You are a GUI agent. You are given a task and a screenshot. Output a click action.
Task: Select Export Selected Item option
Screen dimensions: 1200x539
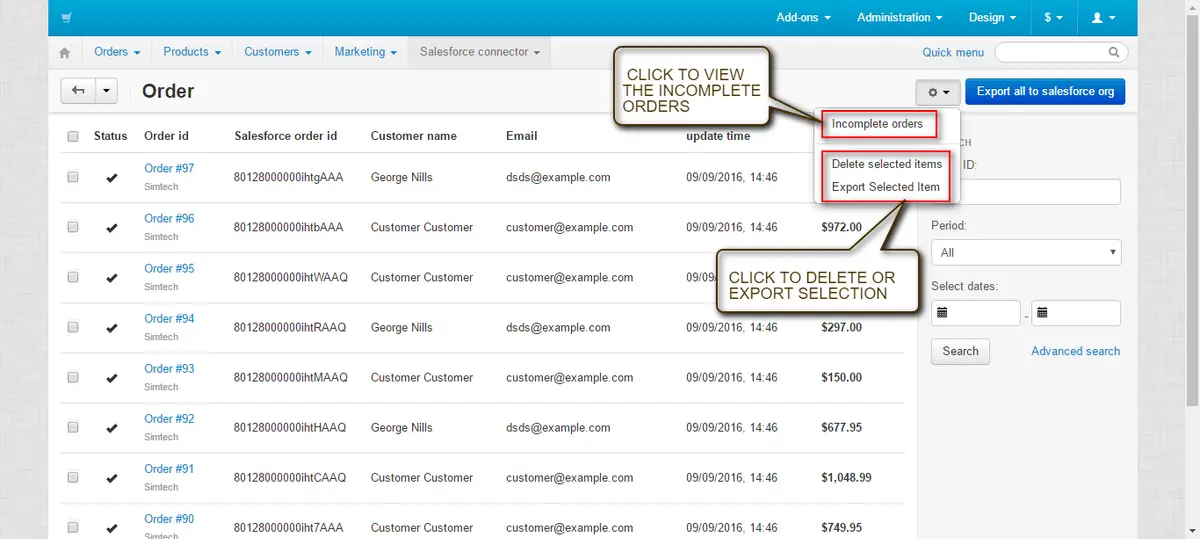(x=885, y=187)
